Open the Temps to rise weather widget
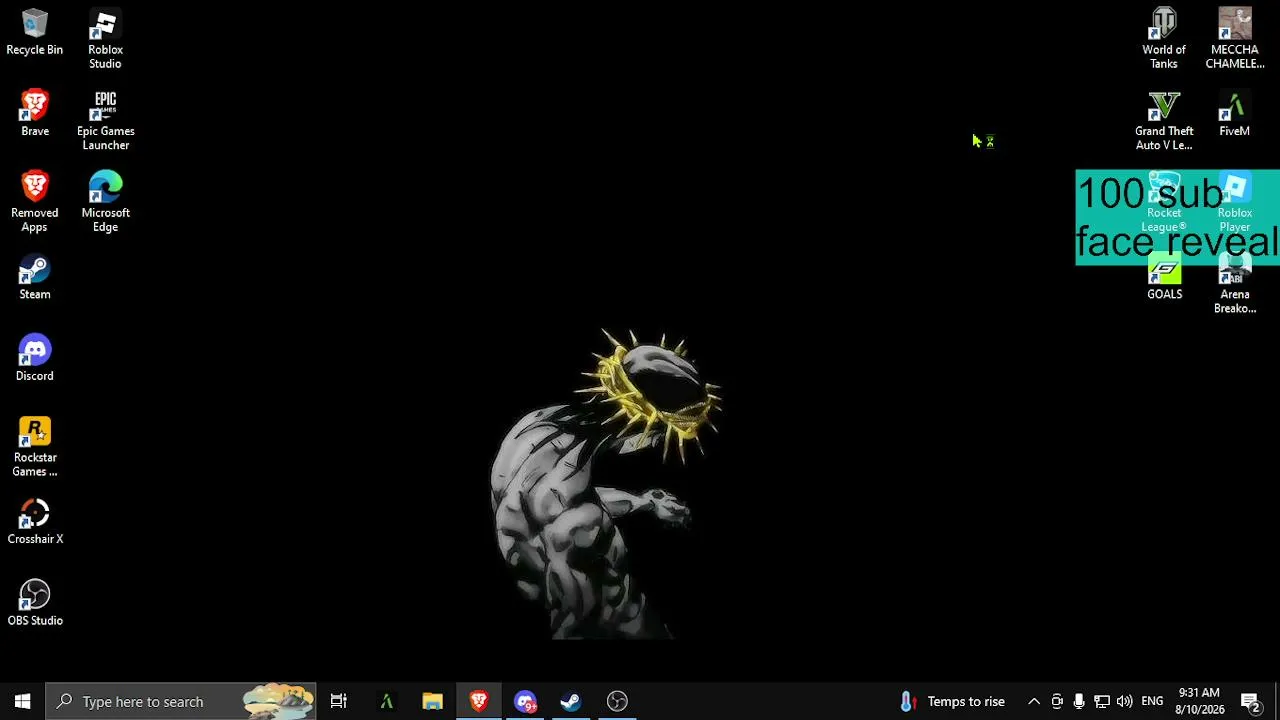 [x=952, y=701]
